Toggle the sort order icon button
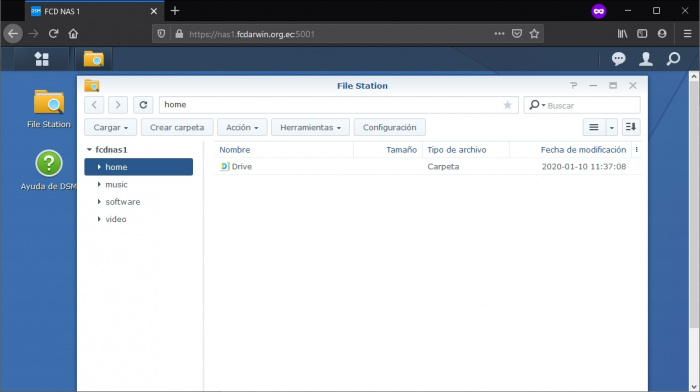 pyautogui.click(x=631, y=127)
